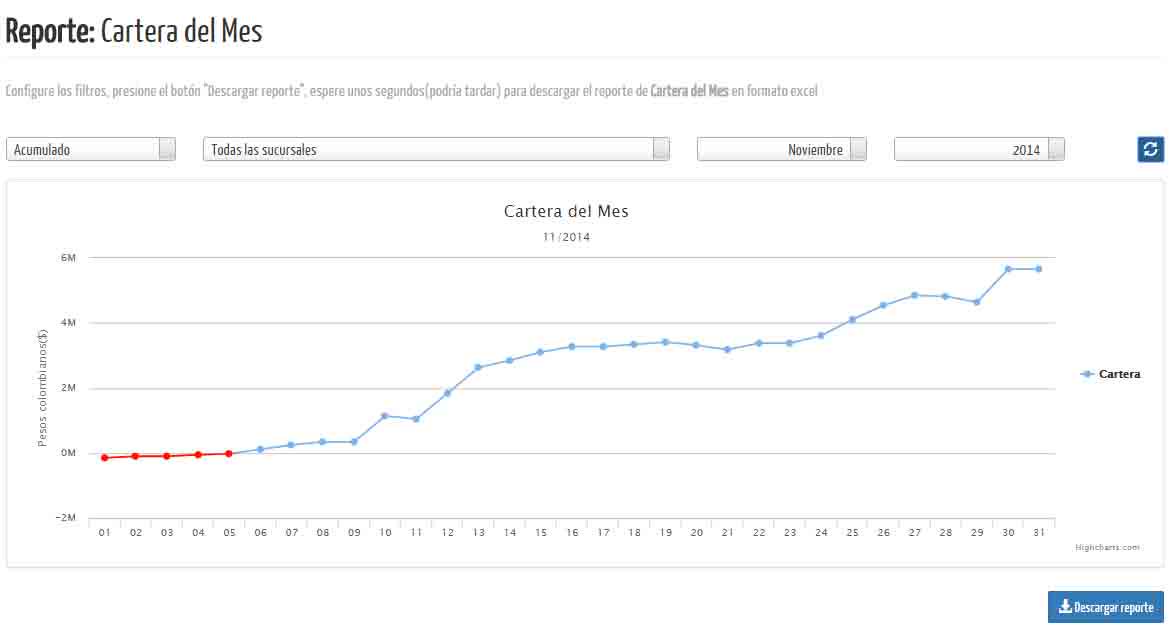This screenshot has height=644, width=1173.
Task: Click the red data point for day 03
Action: coord(167,456)
